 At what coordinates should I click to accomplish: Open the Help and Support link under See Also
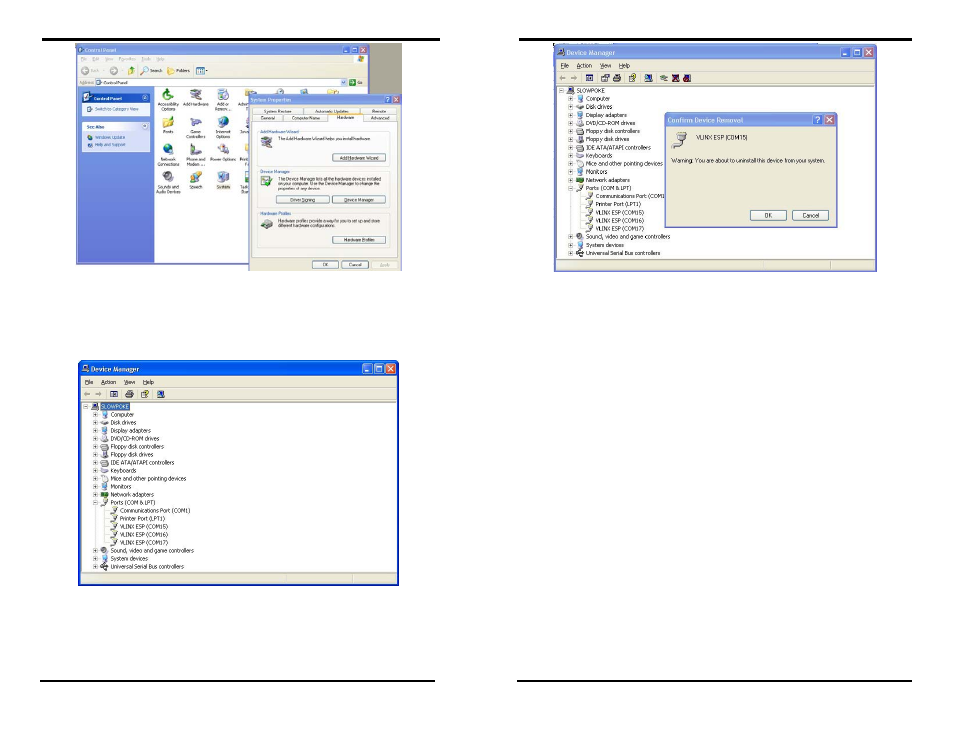106,145
